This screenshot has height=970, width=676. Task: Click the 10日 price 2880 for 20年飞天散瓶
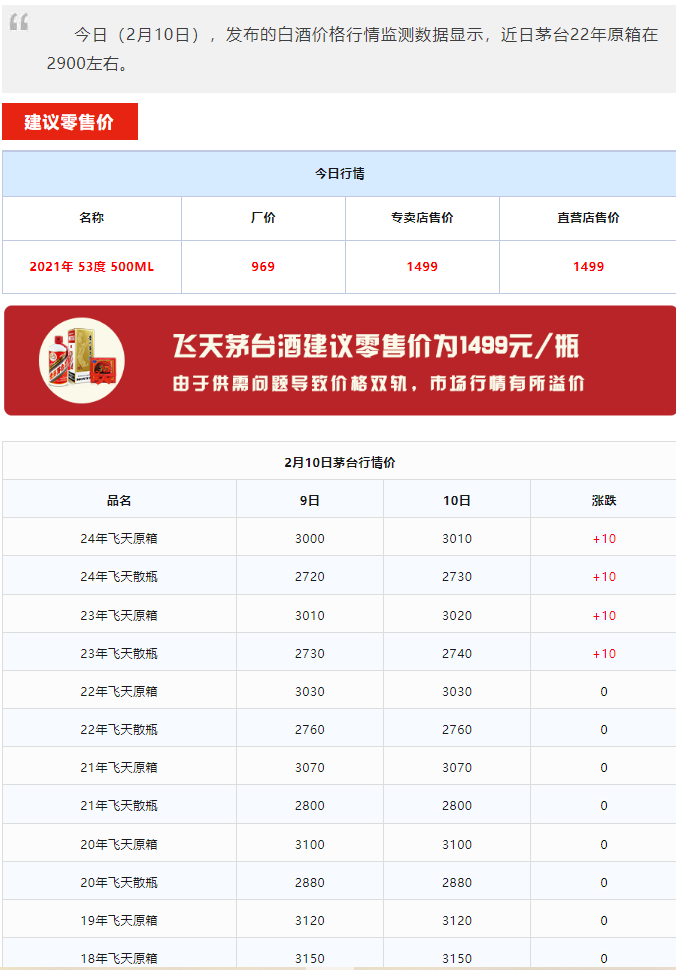click(x=456, y=882)
